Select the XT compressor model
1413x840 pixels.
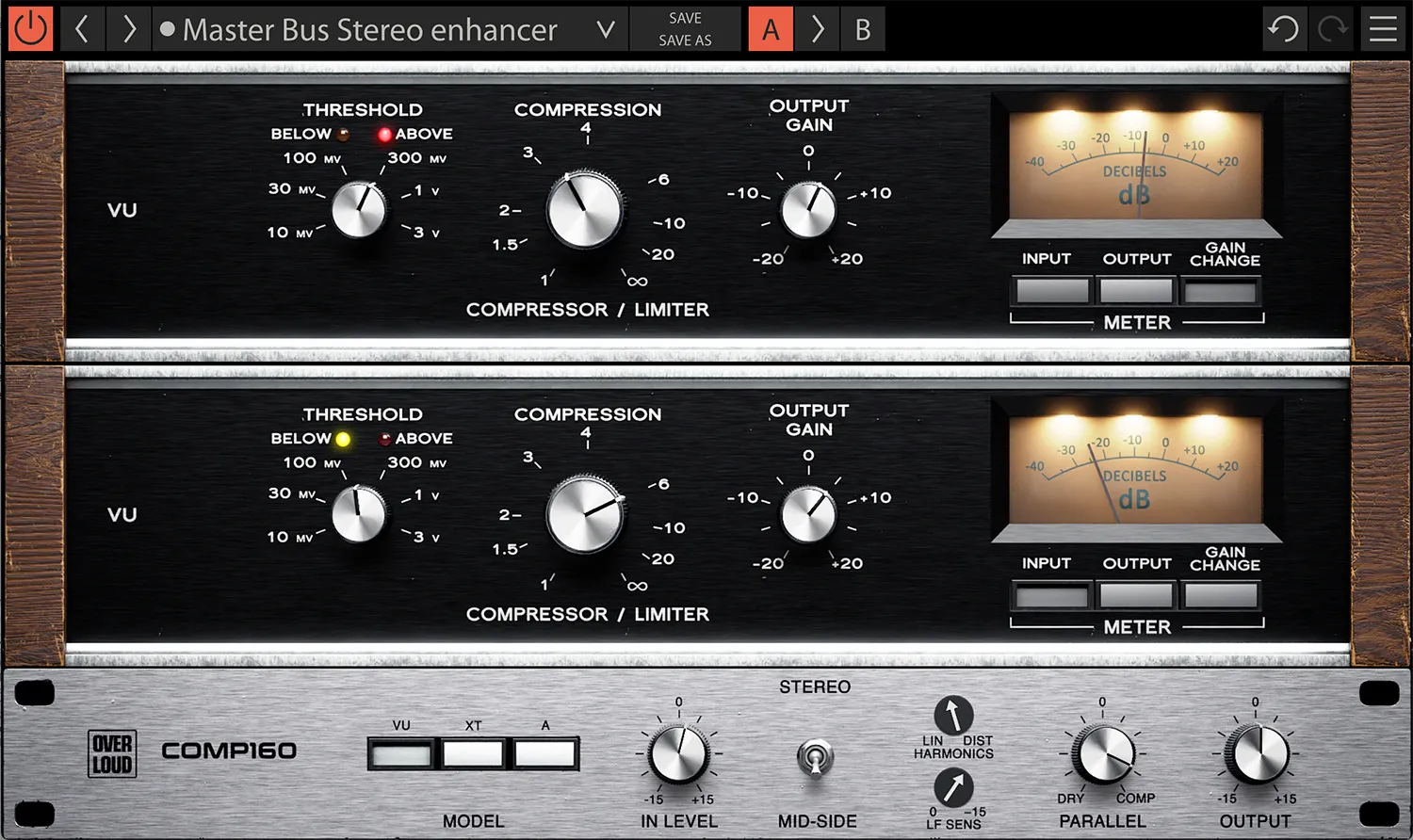(x=473, y=751)
